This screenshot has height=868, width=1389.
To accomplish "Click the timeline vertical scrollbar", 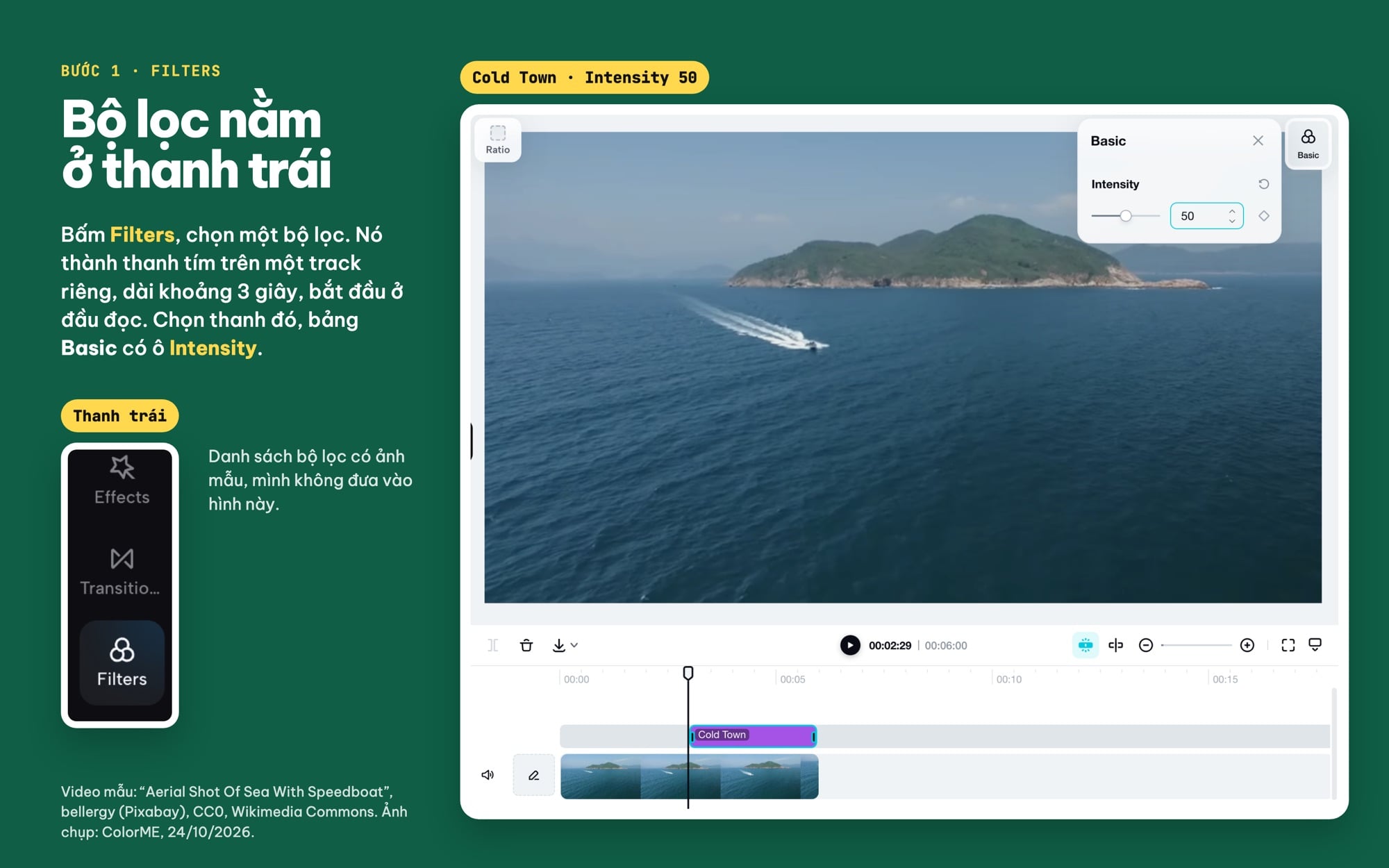I will pyautogui.click(x=1333, y=743).
